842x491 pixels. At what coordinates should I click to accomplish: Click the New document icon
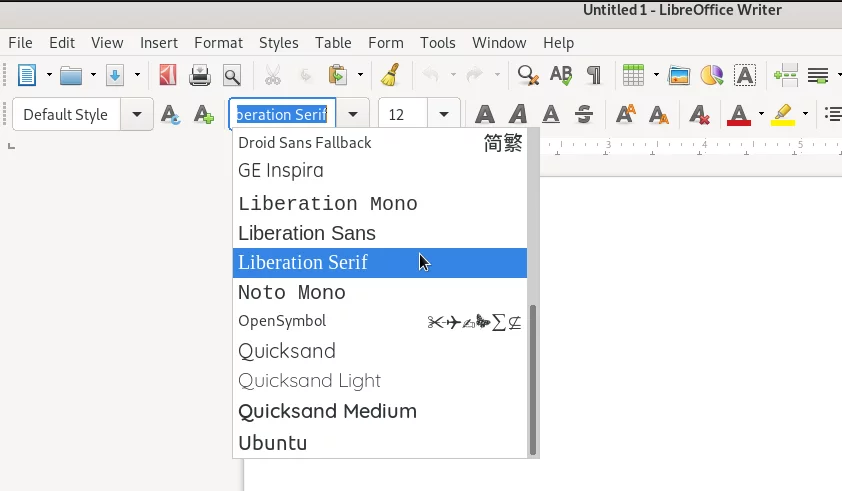pos(26,75)
